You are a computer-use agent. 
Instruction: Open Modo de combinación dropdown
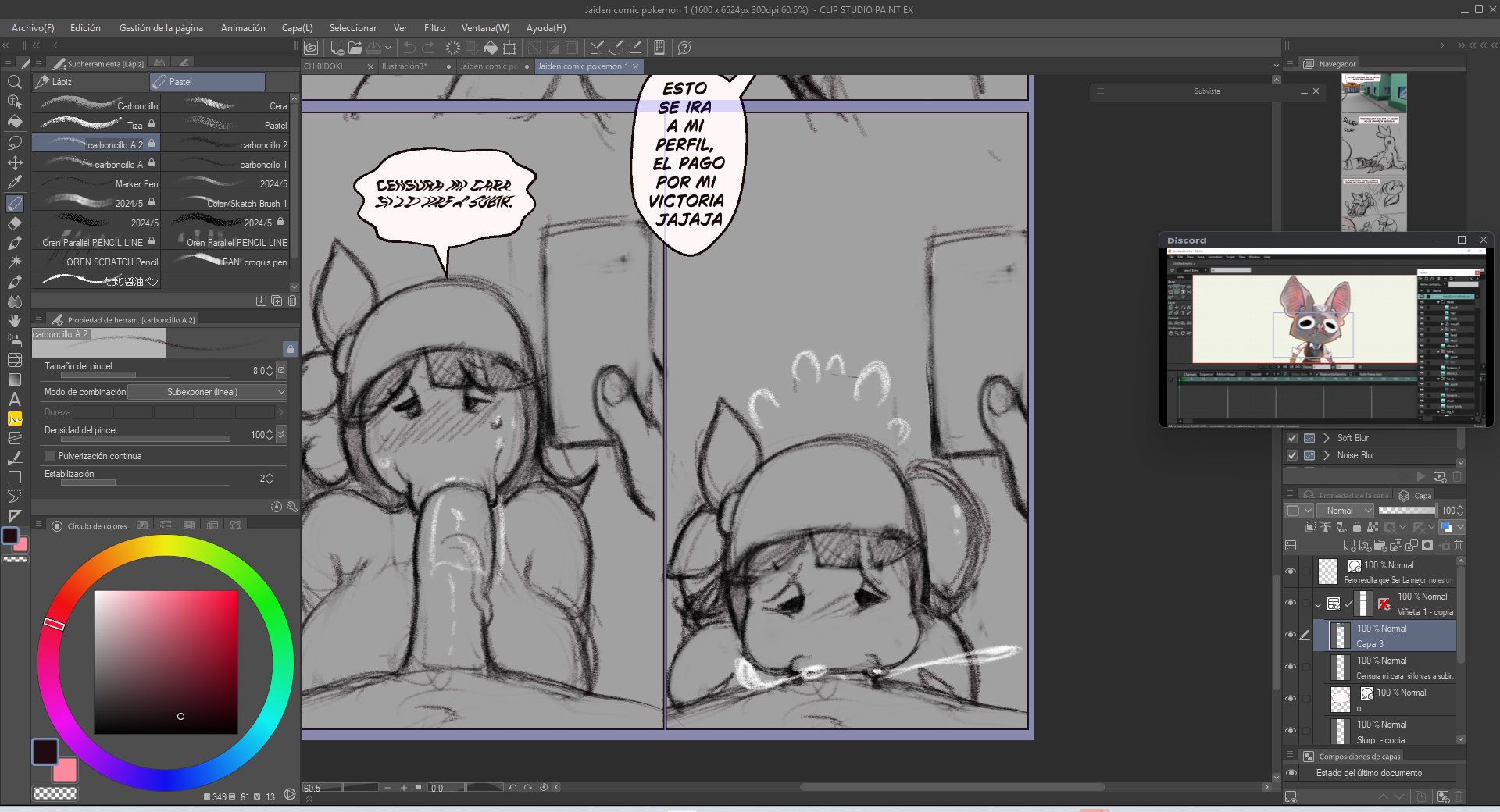tap(207, 392)
